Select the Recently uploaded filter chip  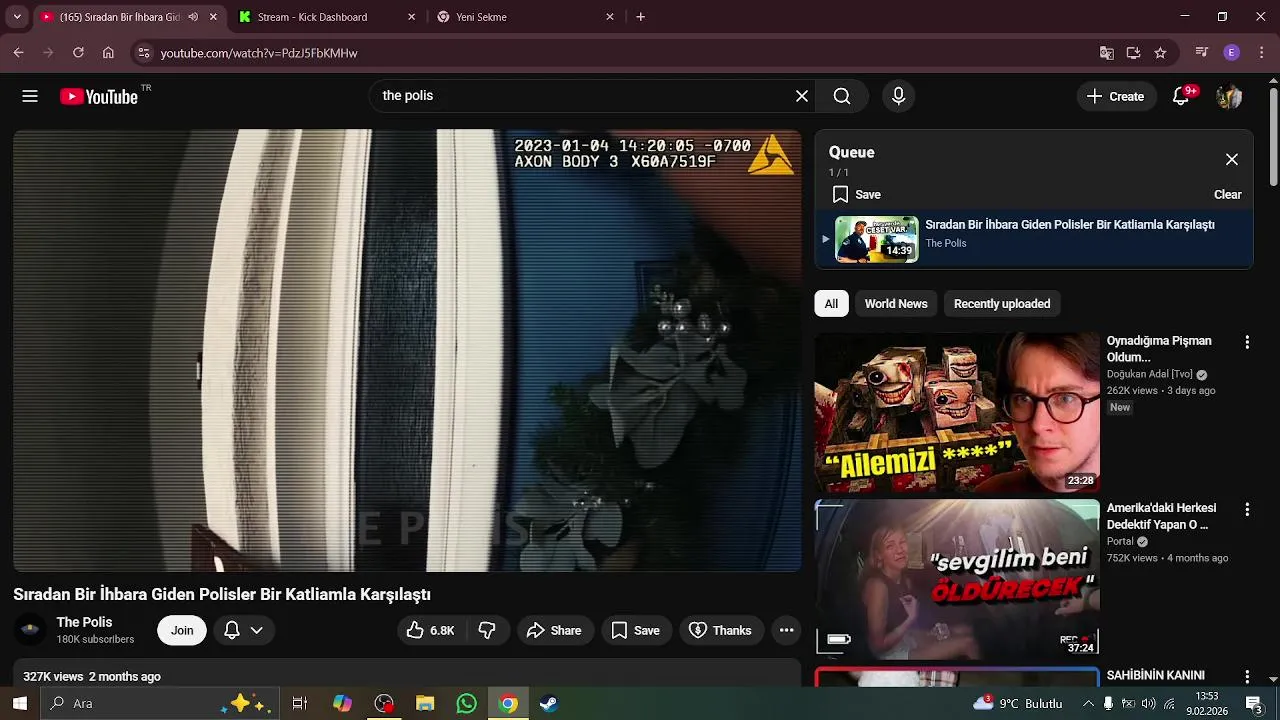tap(1002, 304)
